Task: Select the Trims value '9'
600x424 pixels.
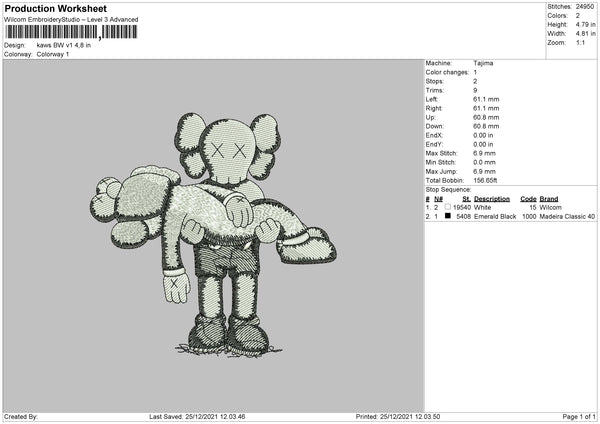Action: [475, 90]
